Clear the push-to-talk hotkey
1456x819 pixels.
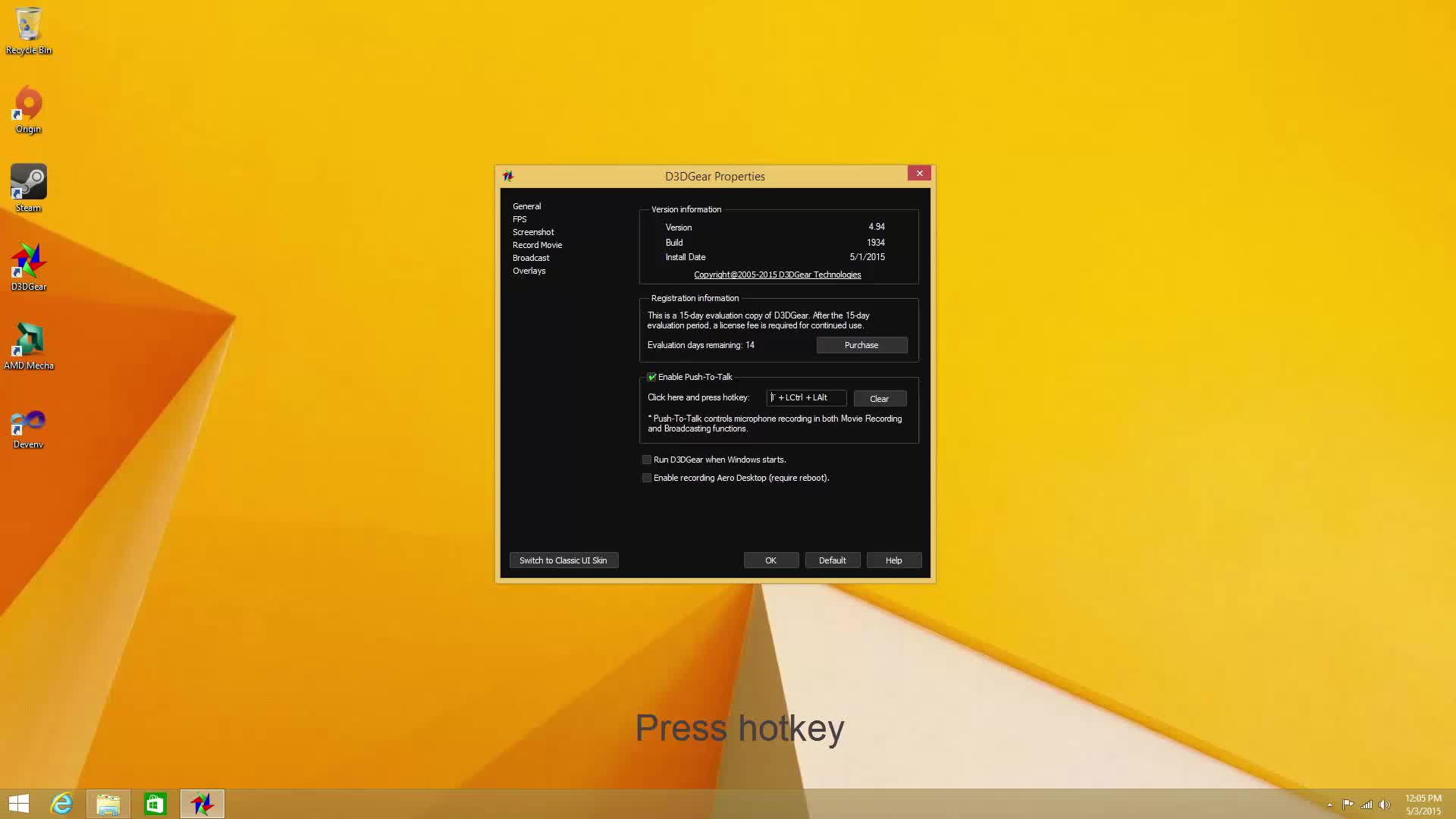[880, 399]
